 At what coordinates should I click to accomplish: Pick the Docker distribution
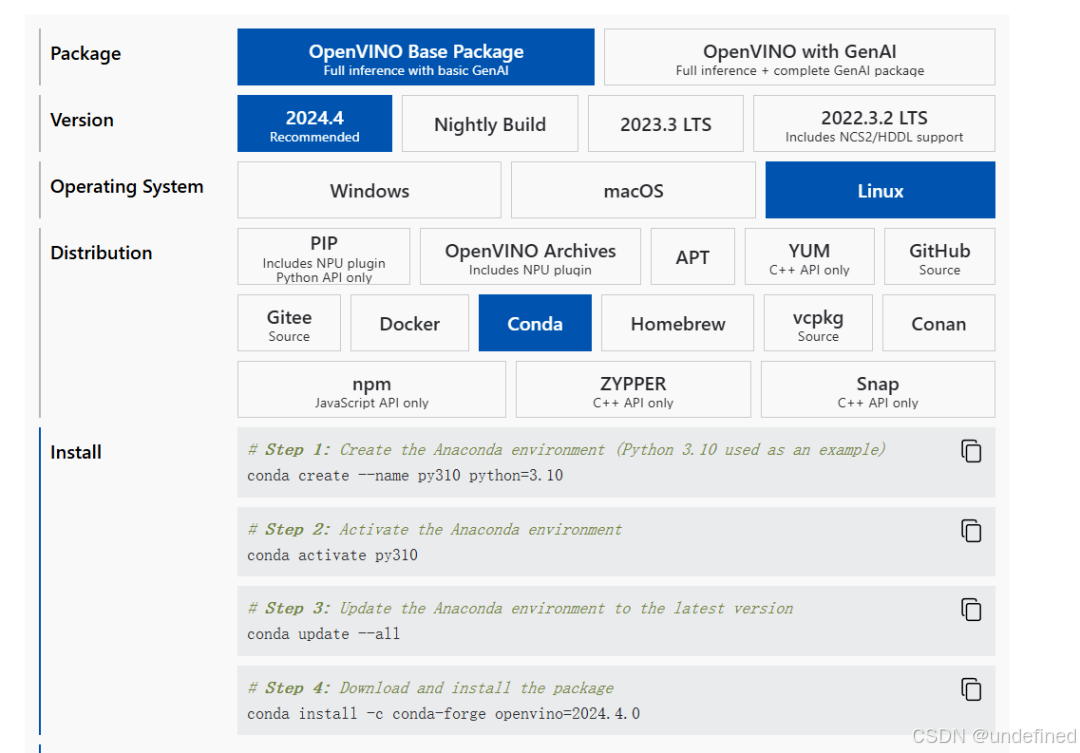click(410, 323)
